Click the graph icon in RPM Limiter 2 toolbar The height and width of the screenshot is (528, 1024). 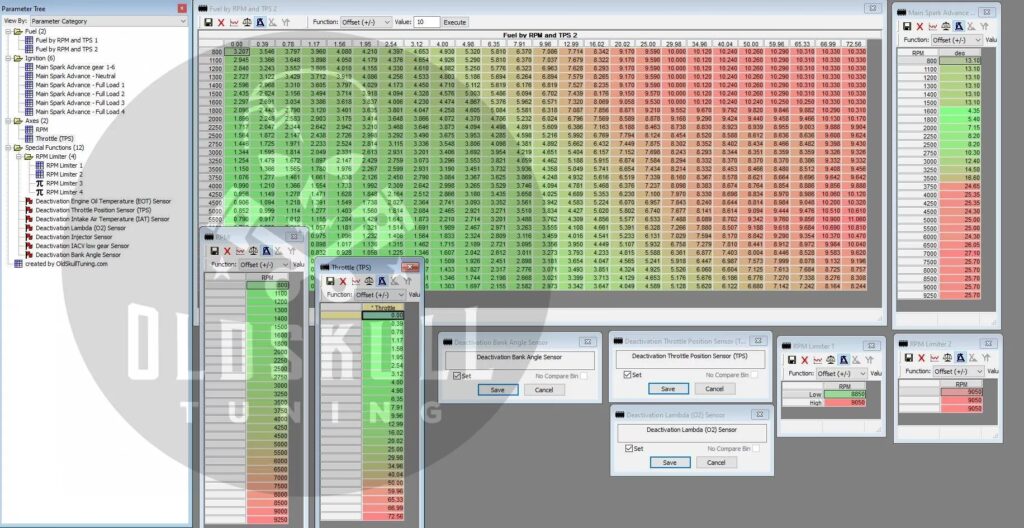click(933, 358)
